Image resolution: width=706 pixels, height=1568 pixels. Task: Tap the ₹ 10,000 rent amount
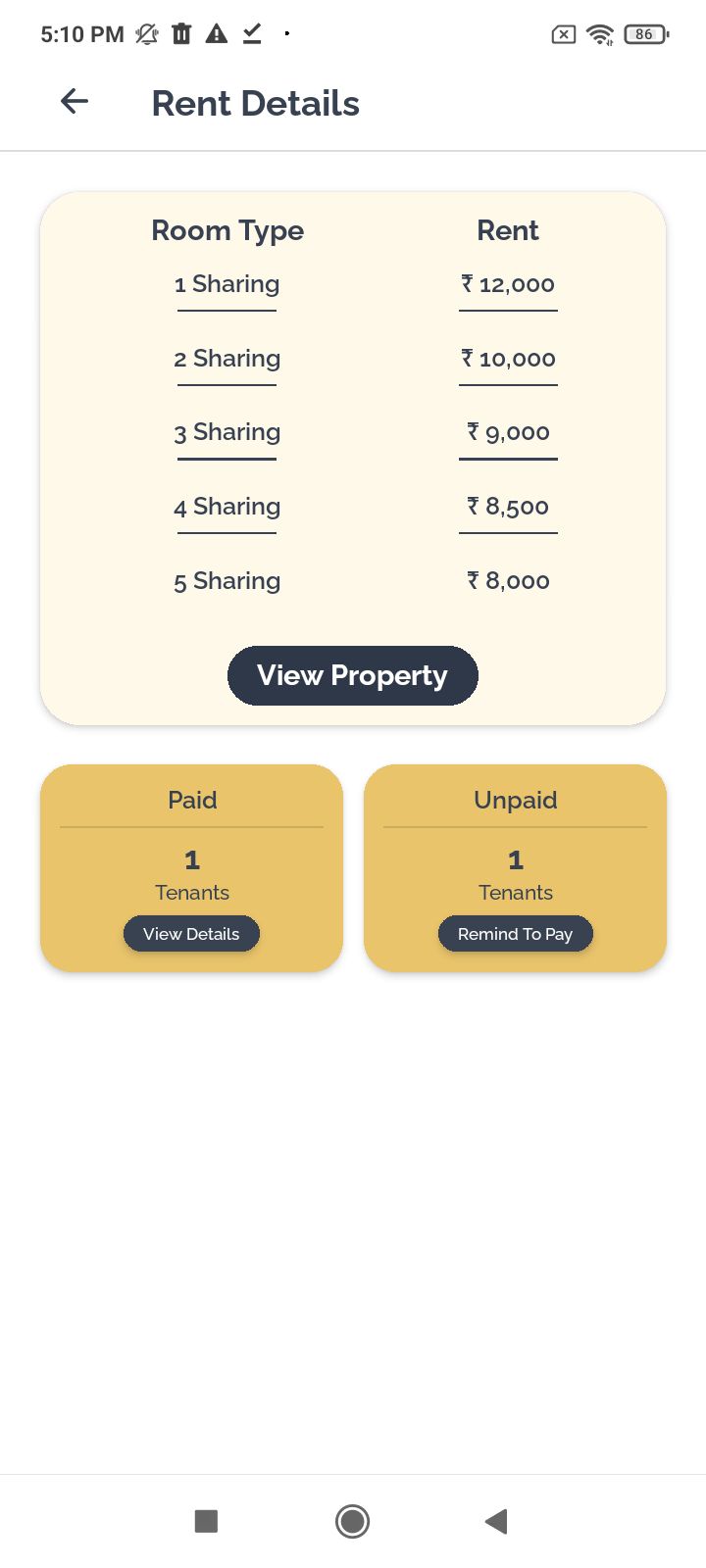pos(508,359)
